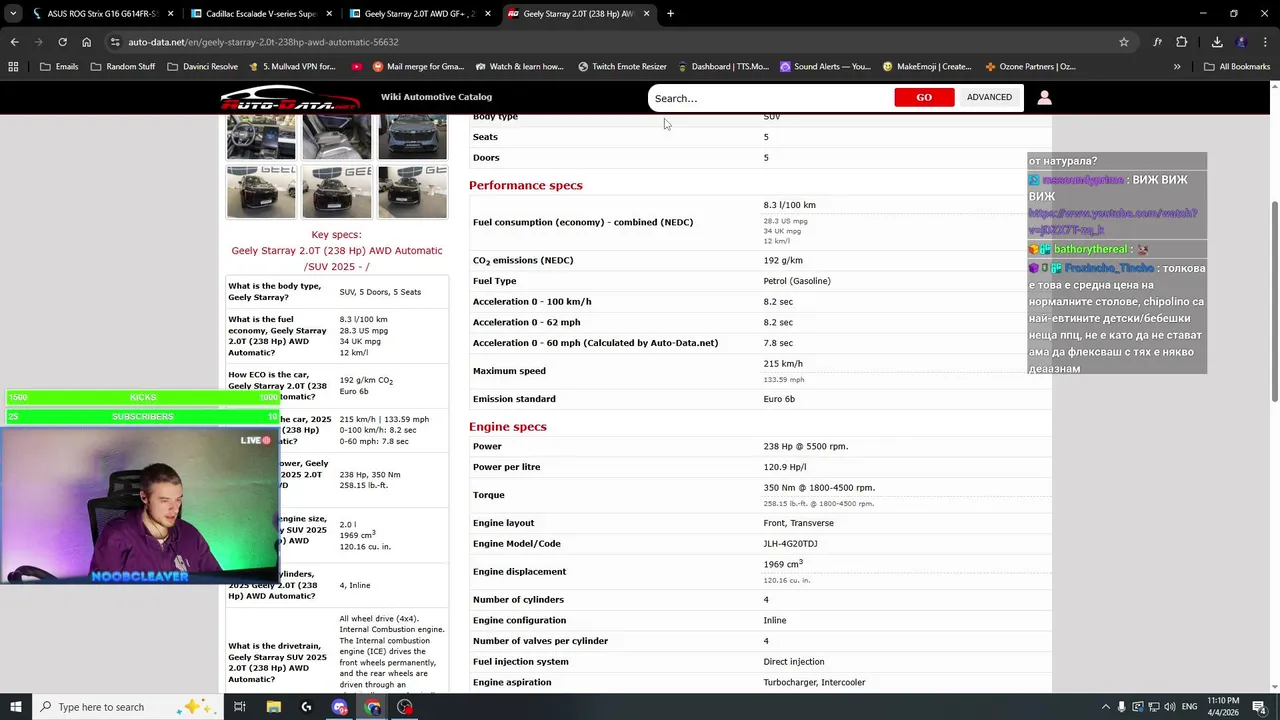Screen dimensions: 1280x720
Task: Open the Windows Start menu
Action: point(15,707)
